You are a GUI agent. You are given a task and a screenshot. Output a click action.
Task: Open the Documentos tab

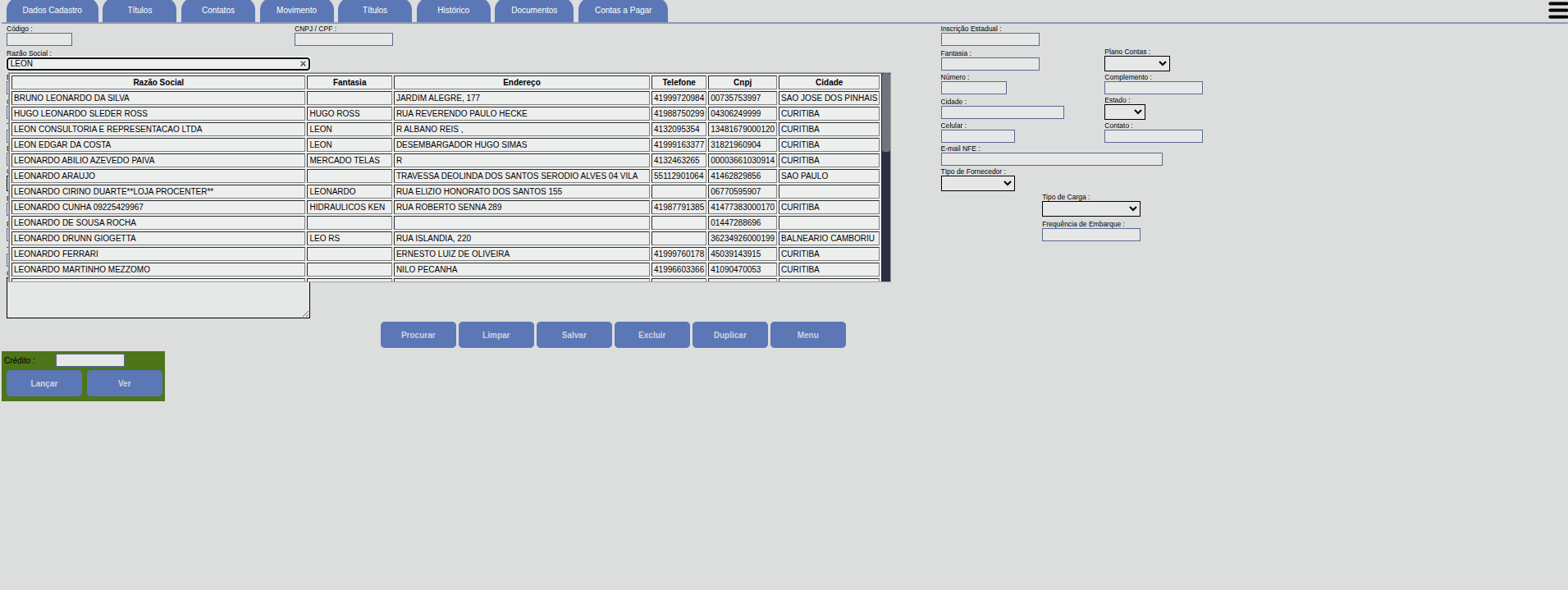tap(533, 11)
